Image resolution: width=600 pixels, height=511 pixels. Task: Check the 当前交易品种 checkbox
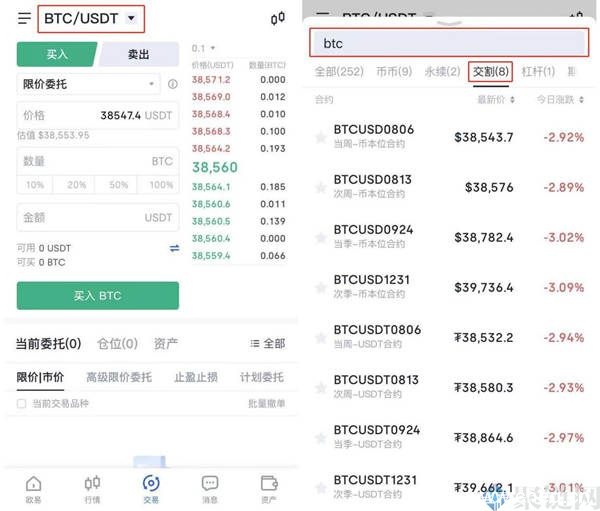tap(22, 403)
